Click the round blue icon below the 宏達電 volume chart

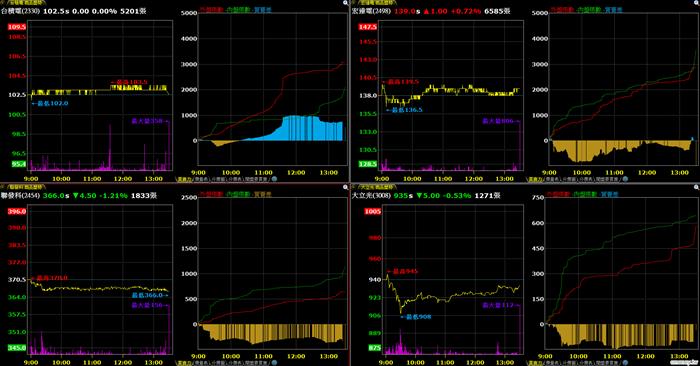(625, 179)
